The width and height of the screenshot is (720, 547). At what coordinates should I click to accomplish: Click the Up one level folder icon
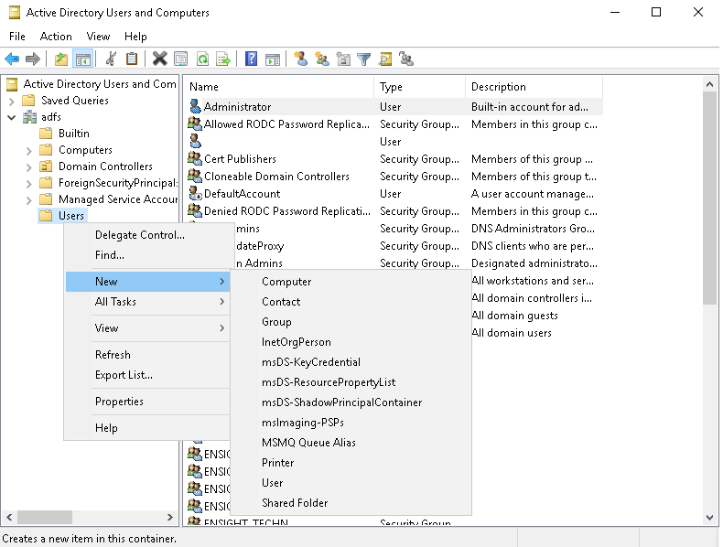click(62, 59)
